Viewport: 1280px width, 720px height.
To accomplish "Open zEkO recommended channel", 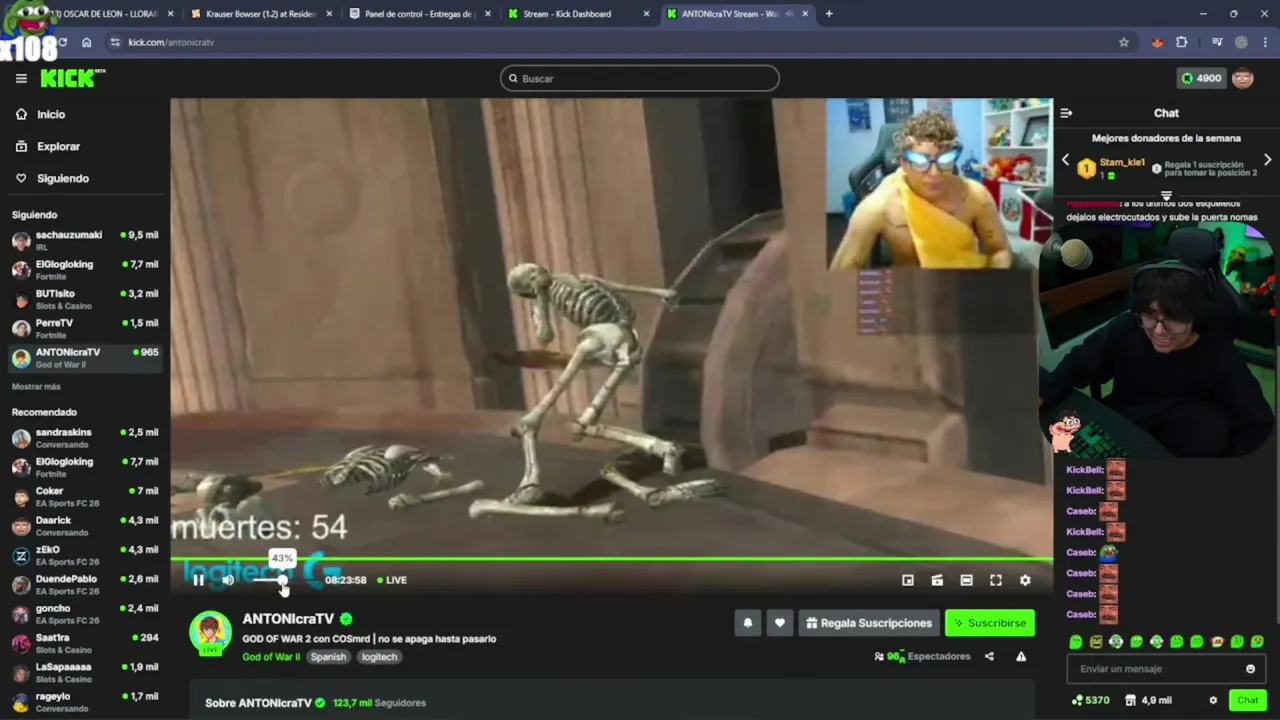I will (85, 555).
